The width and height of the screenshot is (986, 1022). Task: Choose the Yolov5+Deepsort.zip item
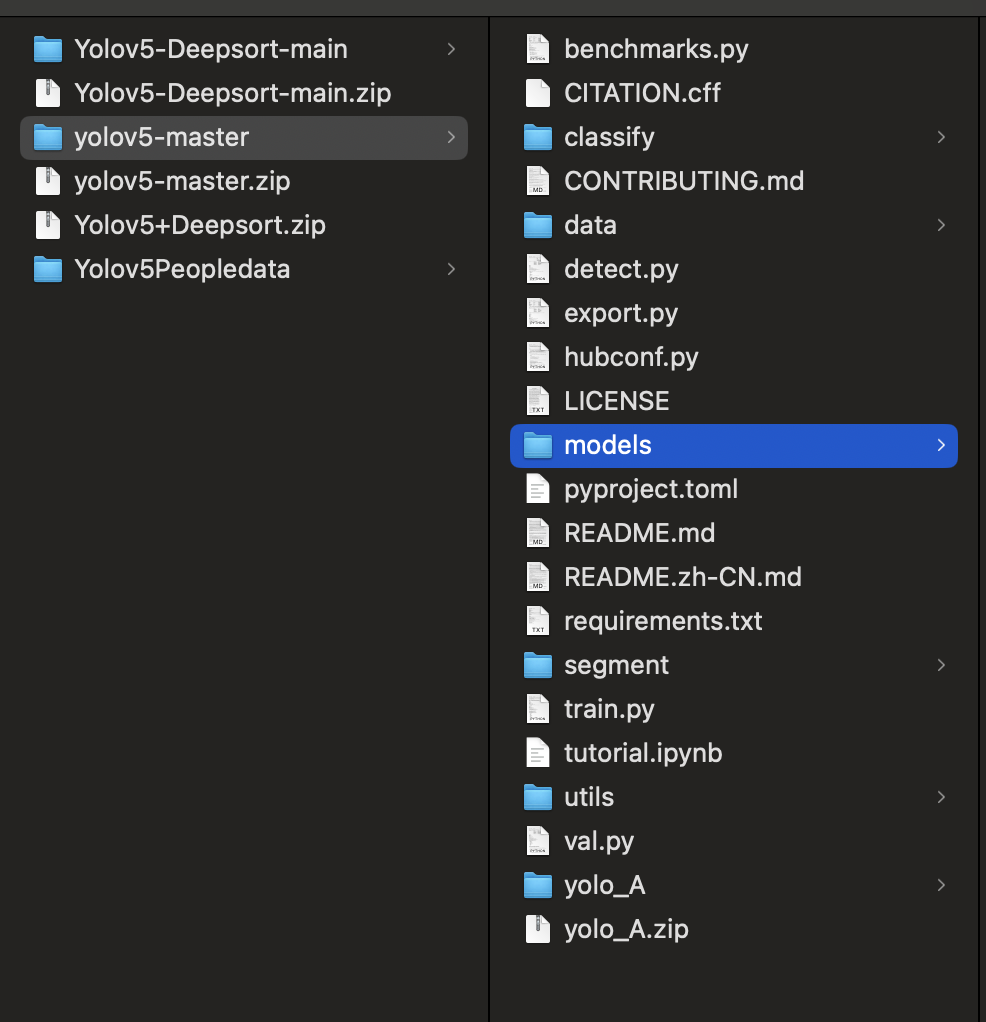click(x=199, y=225)
